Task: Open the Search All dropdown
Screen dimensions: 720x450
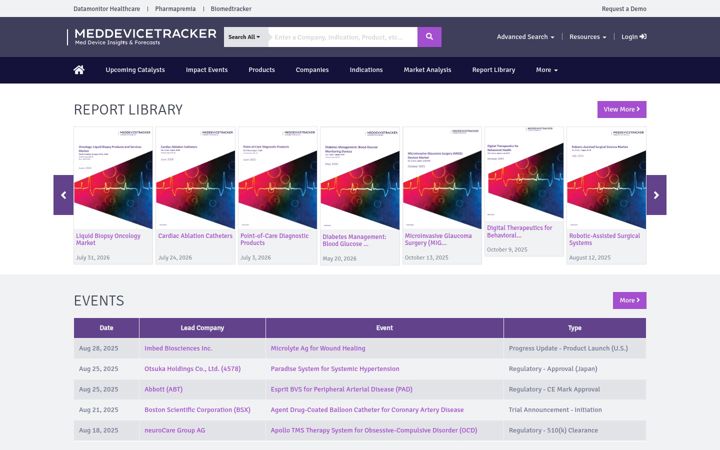Action: click(245, 37)
